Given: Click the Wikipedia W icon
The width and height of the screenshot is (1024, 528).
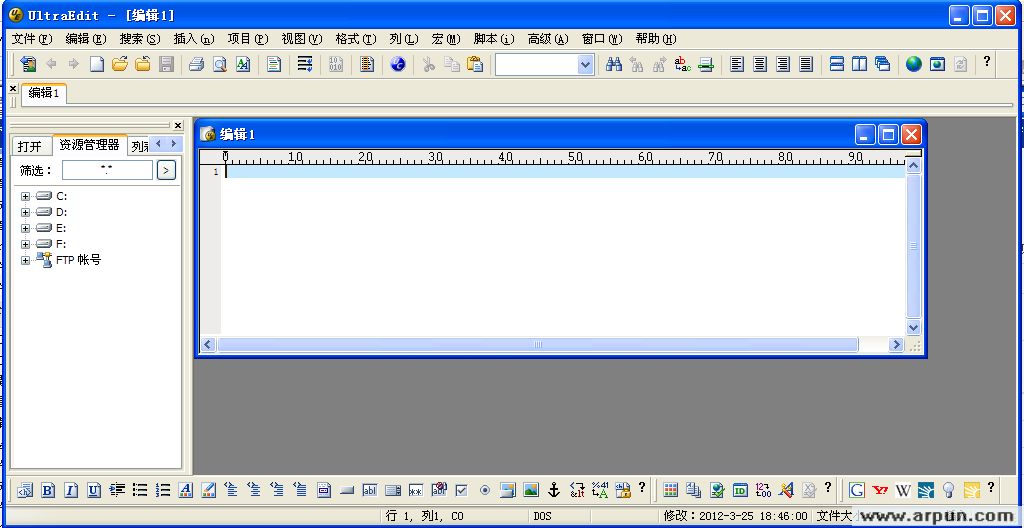Looking at the screenshot, I should 903,490.
